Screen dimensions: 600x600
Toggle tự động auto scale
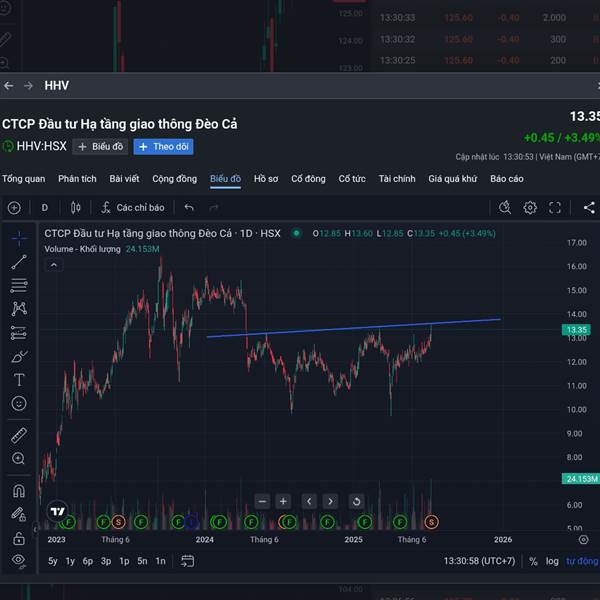tap(582, 561)
